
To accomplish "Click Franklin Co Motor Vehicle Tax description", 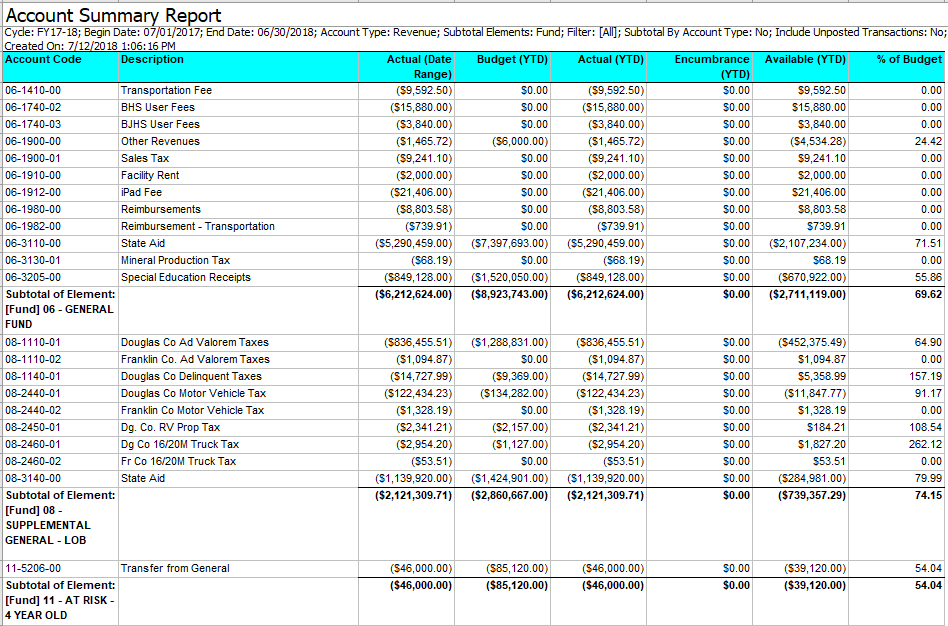I will [192, 409].
